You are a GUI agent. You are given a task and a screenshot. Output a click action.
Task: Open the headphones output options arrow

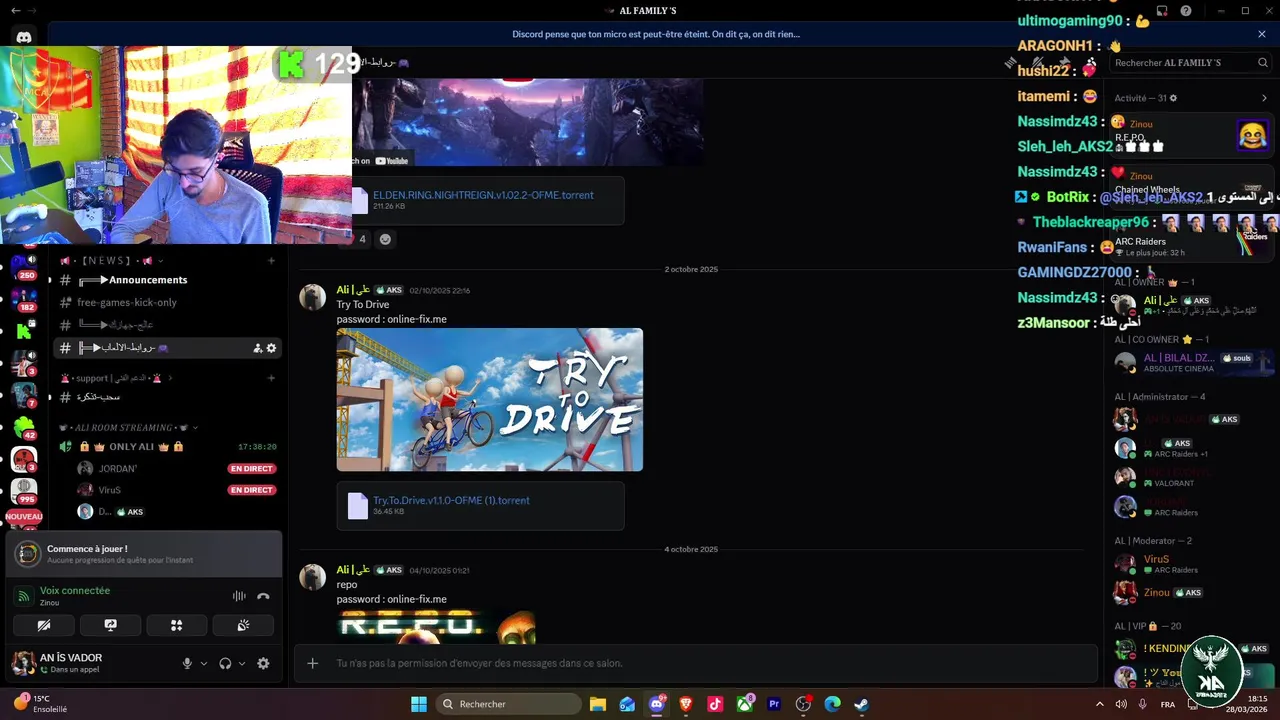pos(242,663)
